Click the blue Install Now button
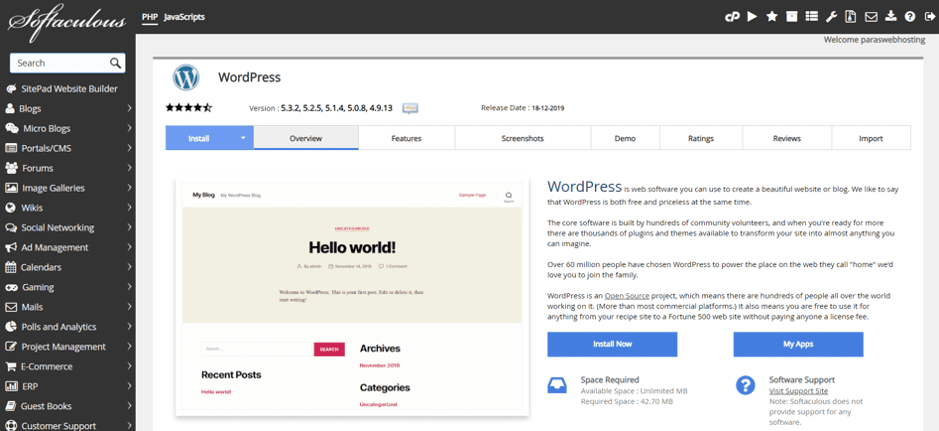Image resolution: width=939 pixels, height=431 pixels. [x=612, y=344]
